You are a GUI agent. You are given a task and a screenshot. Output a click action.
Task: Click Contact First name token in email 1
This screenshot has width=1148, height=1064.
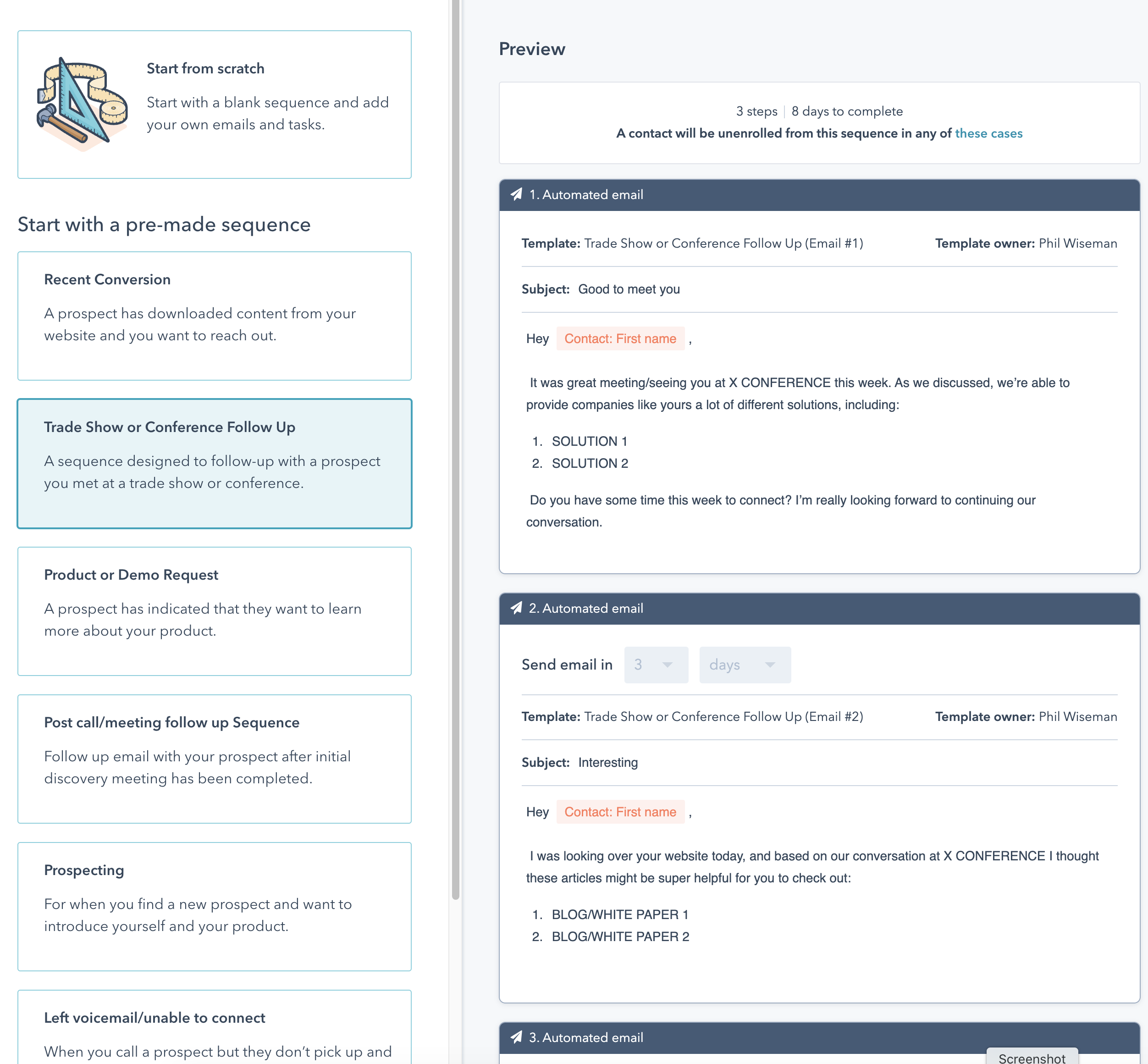pyautogui.click(x=619, y=338)
